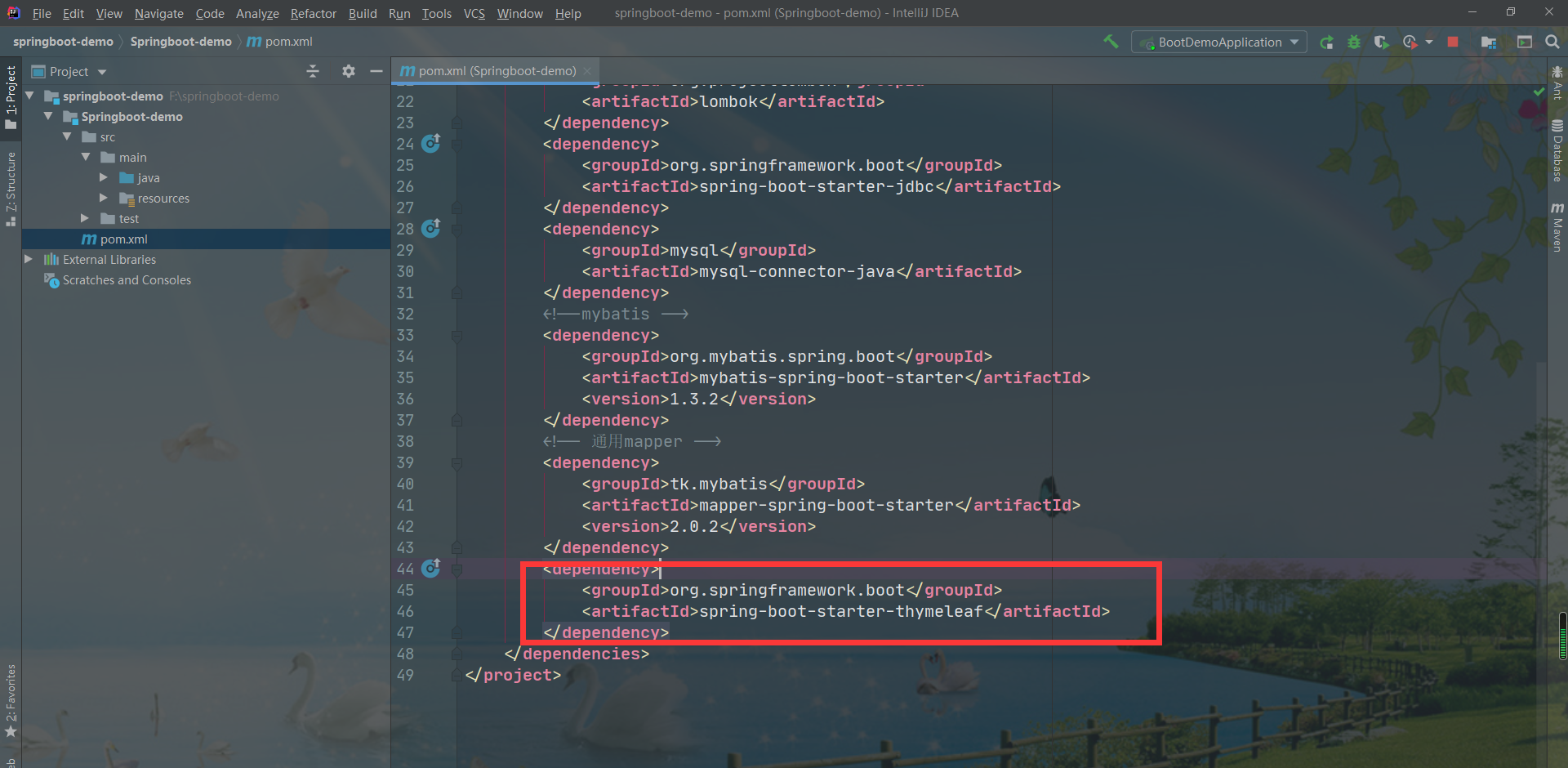The width and height of the screenshot is (1568, 768).
Task: Click springboot-demo breadcrumb in navigation bar
Action: point(63,42)
